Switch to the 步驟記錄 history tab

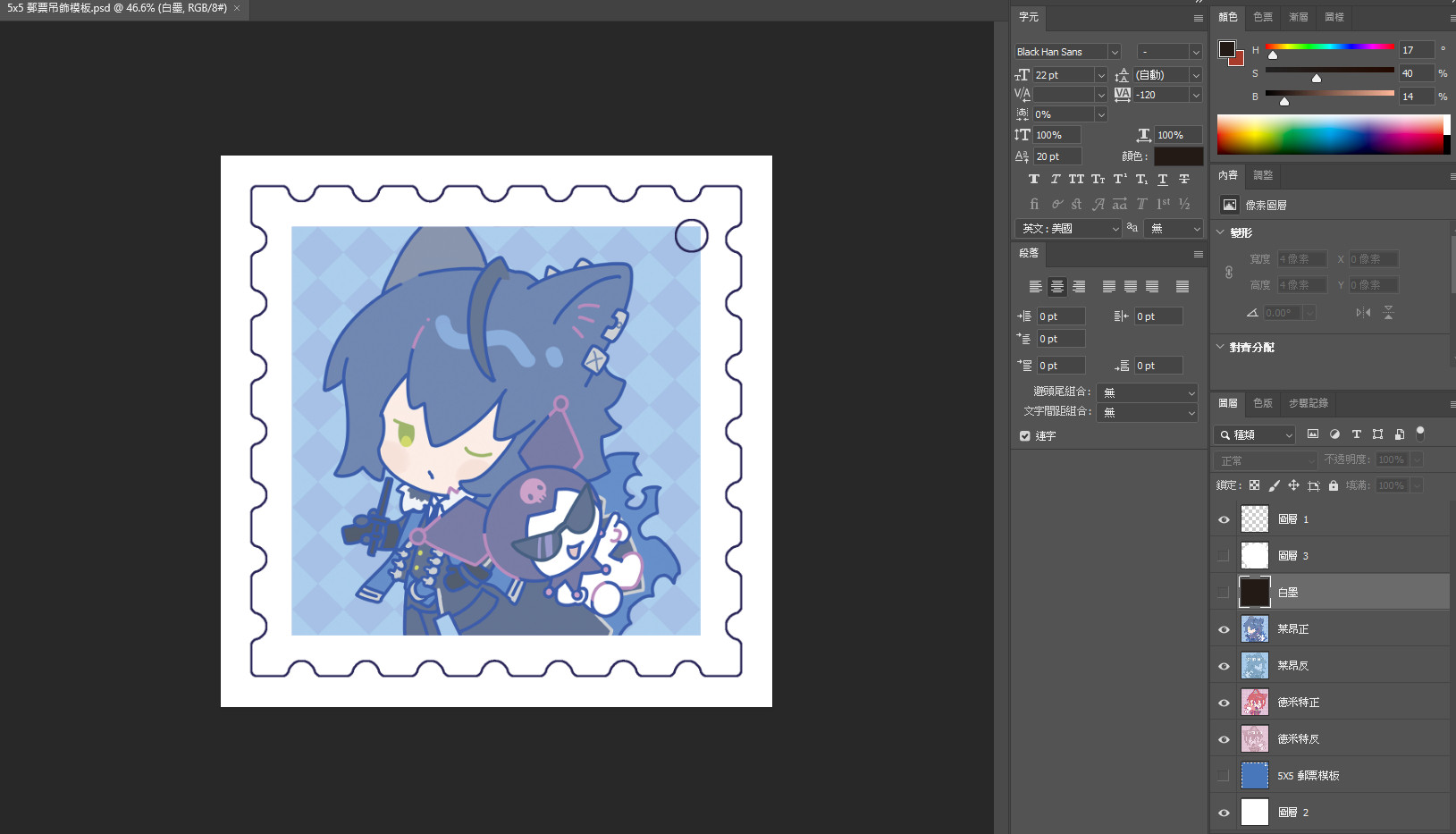coord(1309,403)
